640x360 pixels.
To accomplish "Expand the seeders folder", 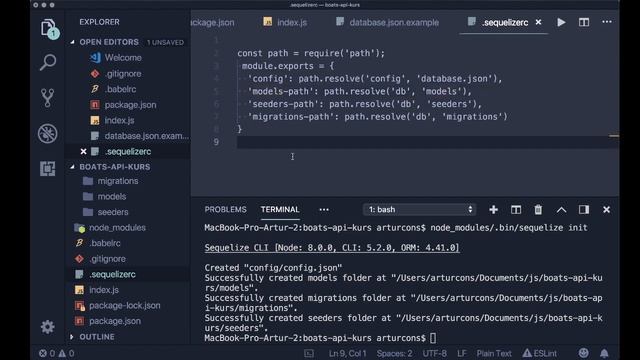I will (113, 212).
